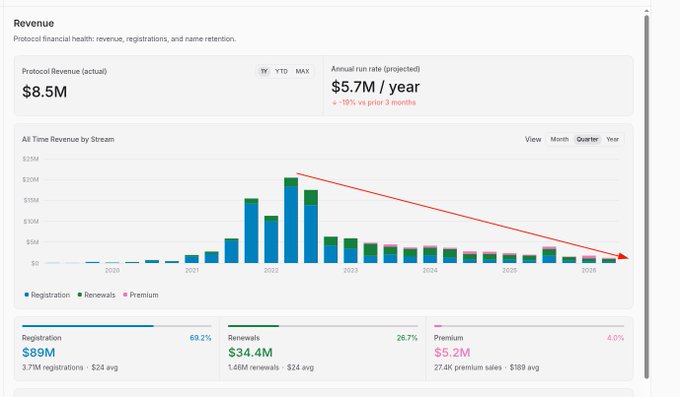
Task: Click the 2023 axis label
Action: [350, 270]
